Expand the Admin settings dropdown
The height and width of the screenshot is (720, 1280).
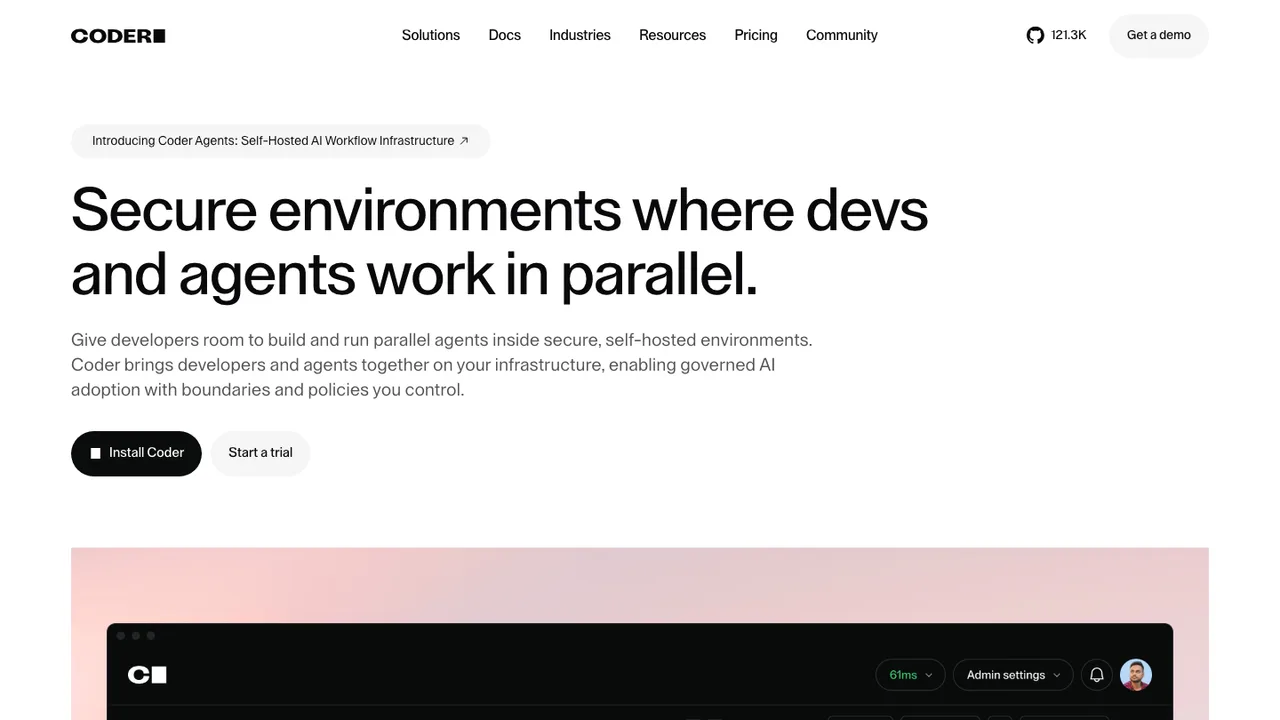pos(1013,675)
